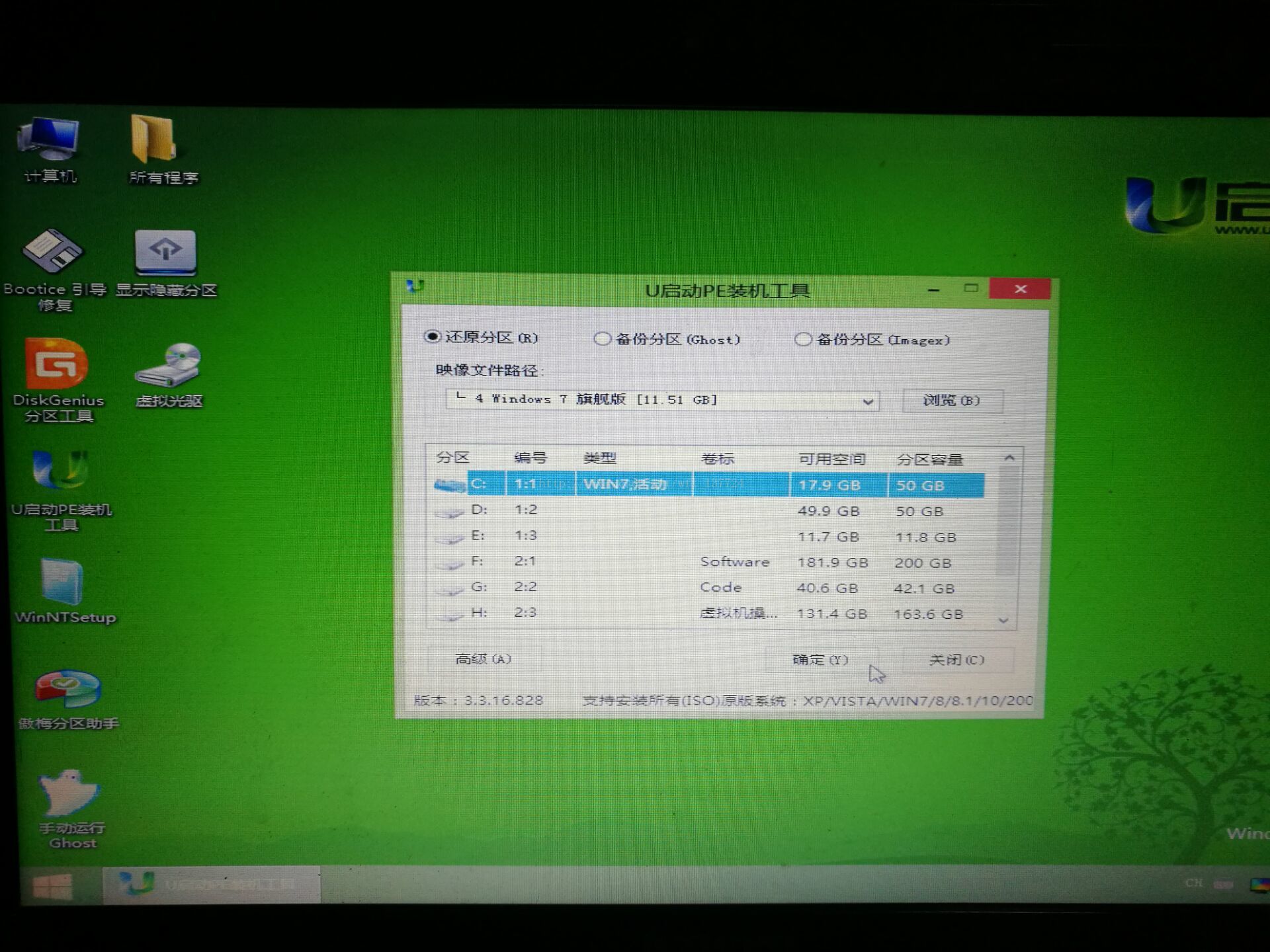Click the partition list scrollbar thumb
Image resolution: width=1270 pixels, height=952 pixels.
[x=1007, y=521]
